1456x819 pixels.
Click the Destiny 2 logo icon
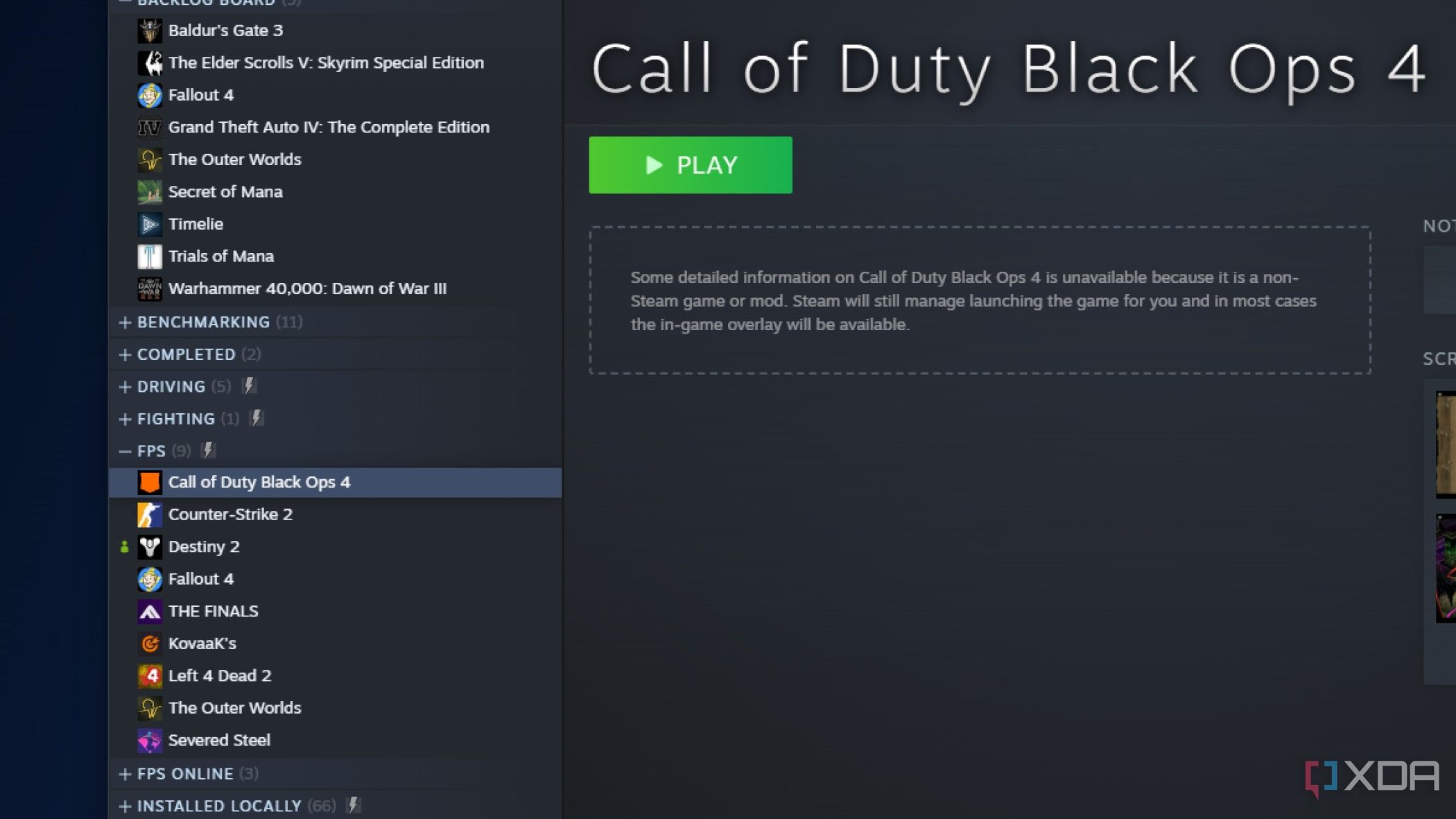click(x=150, y=547)
